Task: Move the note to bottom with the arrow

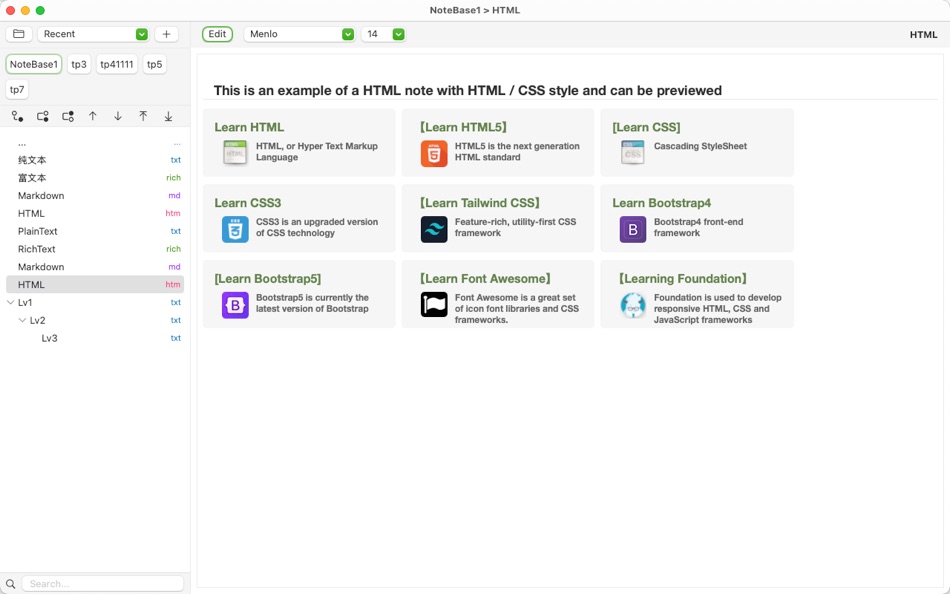Action: [168, 116]
